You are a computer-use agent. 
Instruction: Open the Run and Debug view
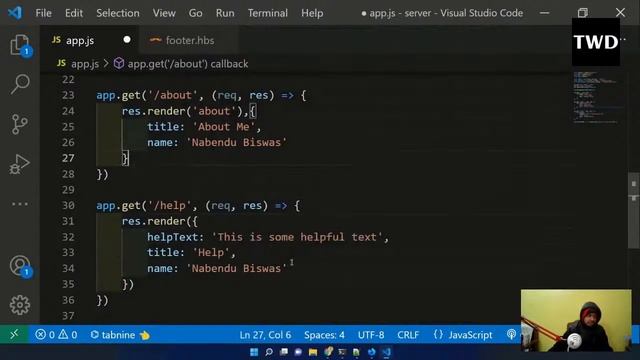(20, 164)
